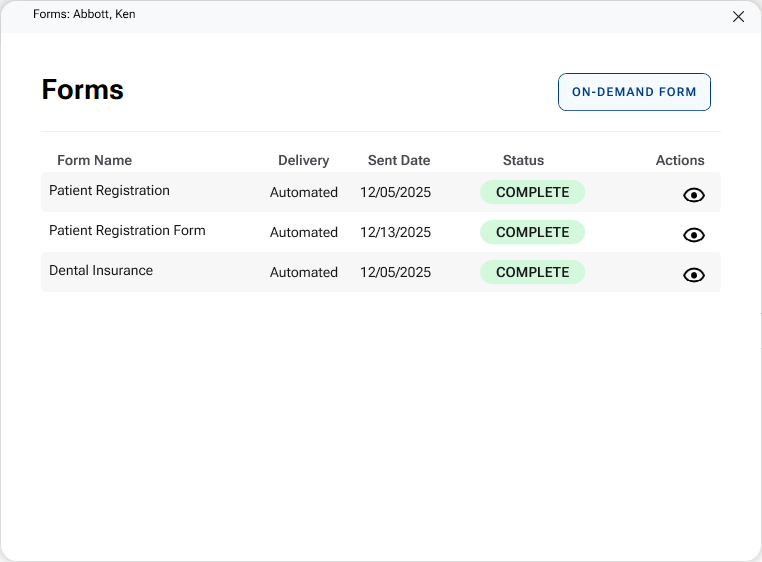Click the On-Demand Form button
The image size is (762, 562).
[x=634, y=92]
